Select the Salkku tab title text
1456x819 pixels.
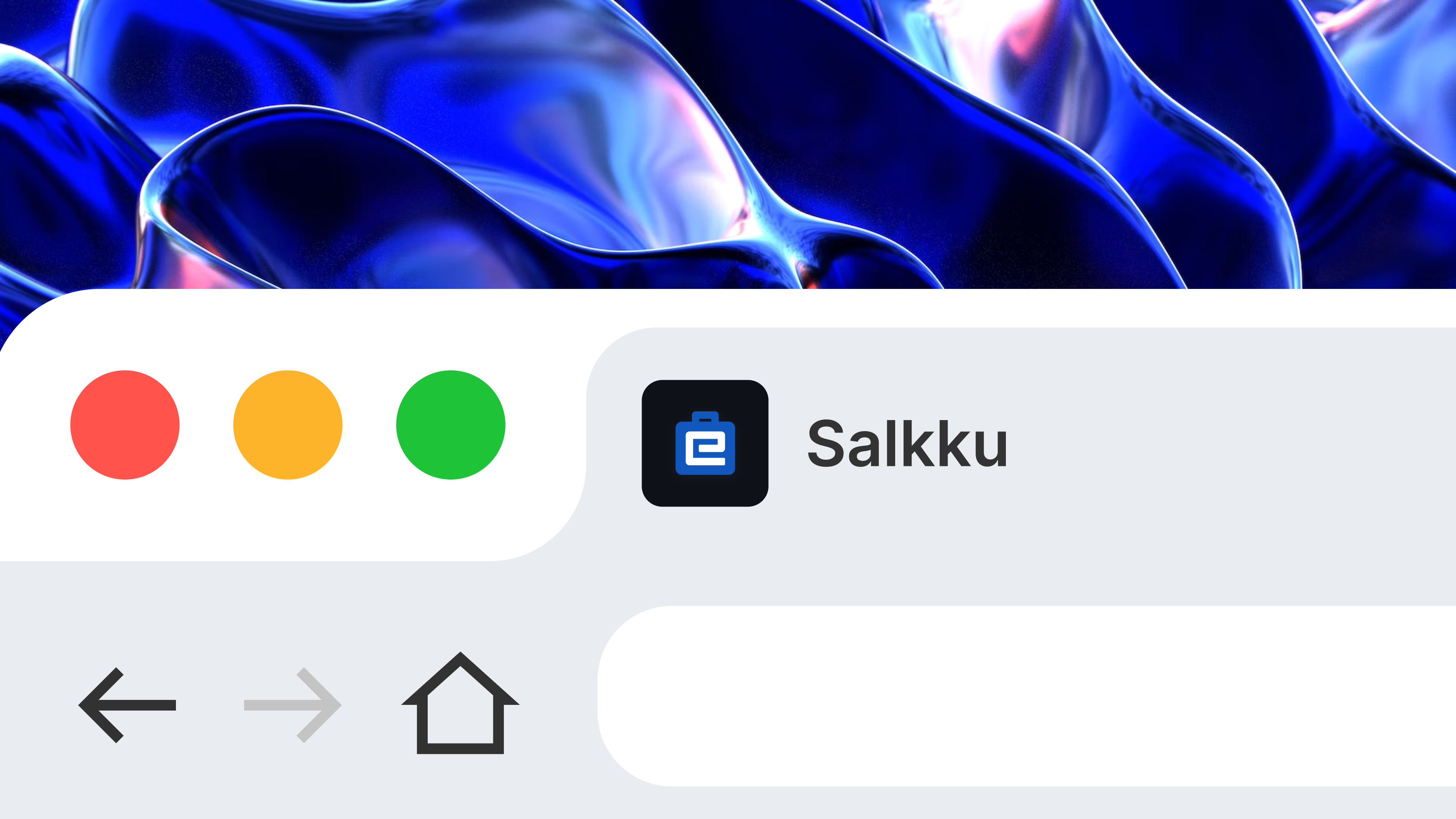907,444
